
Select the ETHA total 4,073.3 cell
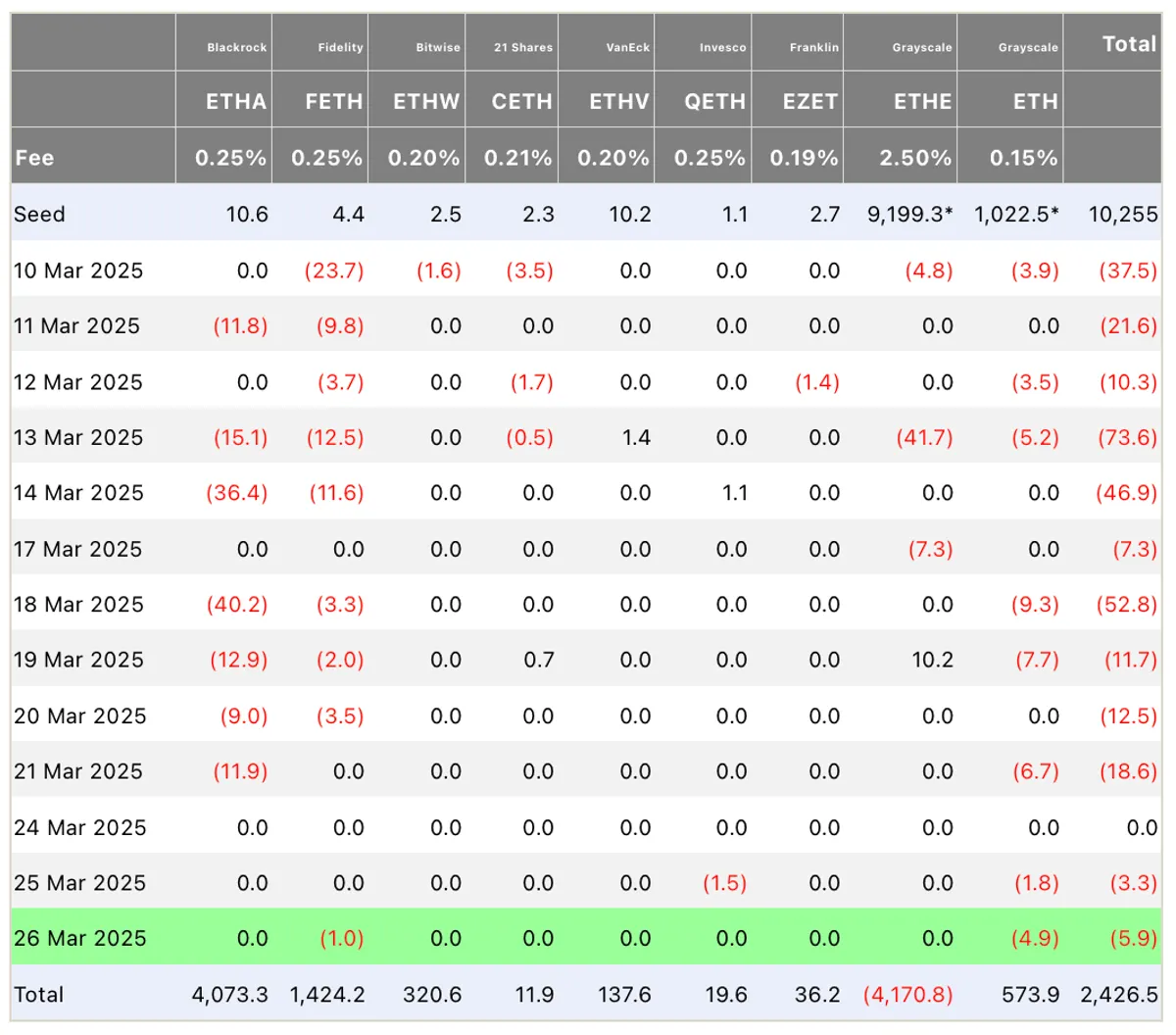click(x=229, y=994)
